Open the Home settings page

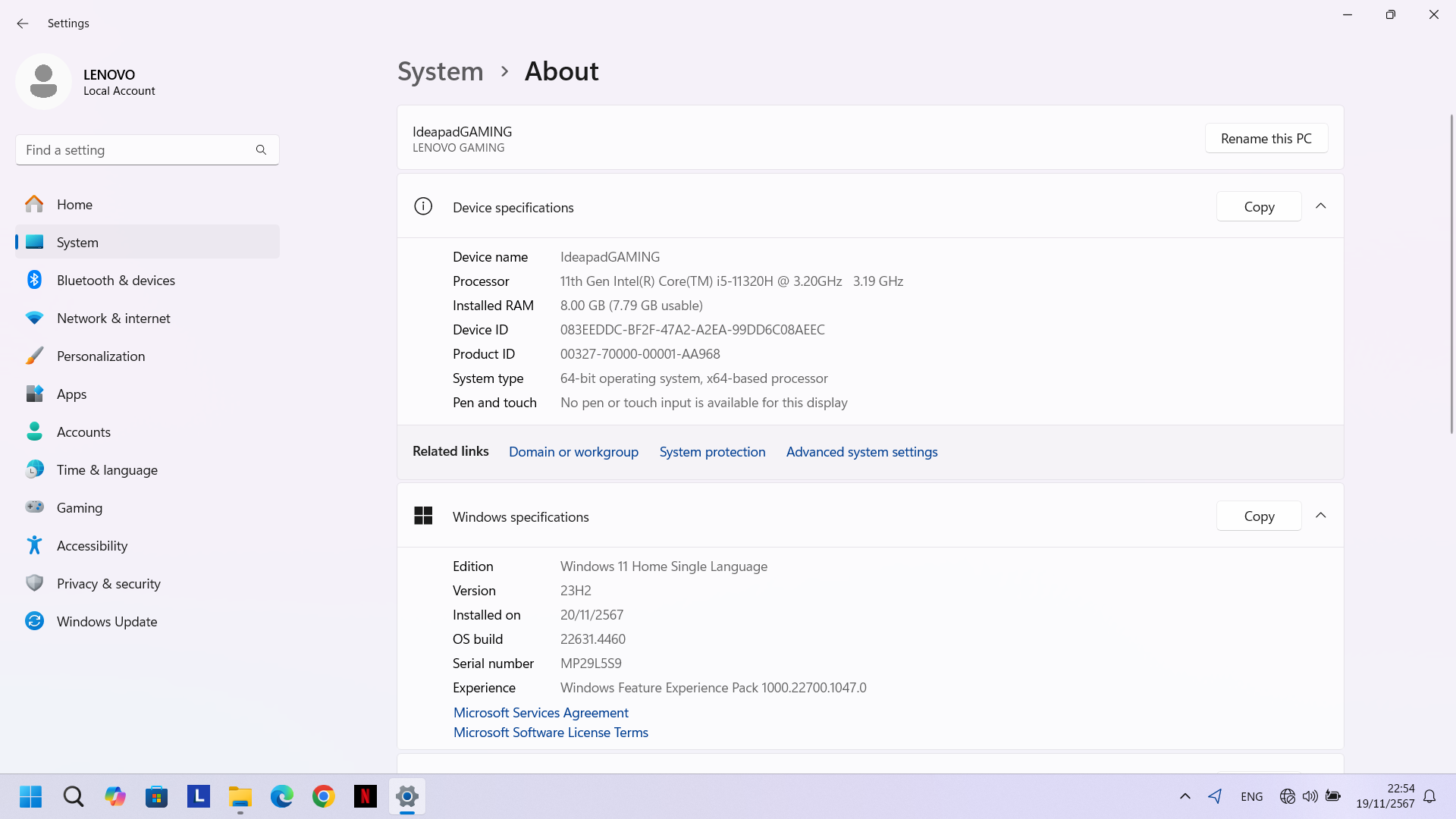pyautogui.click(x=147, y=204)
